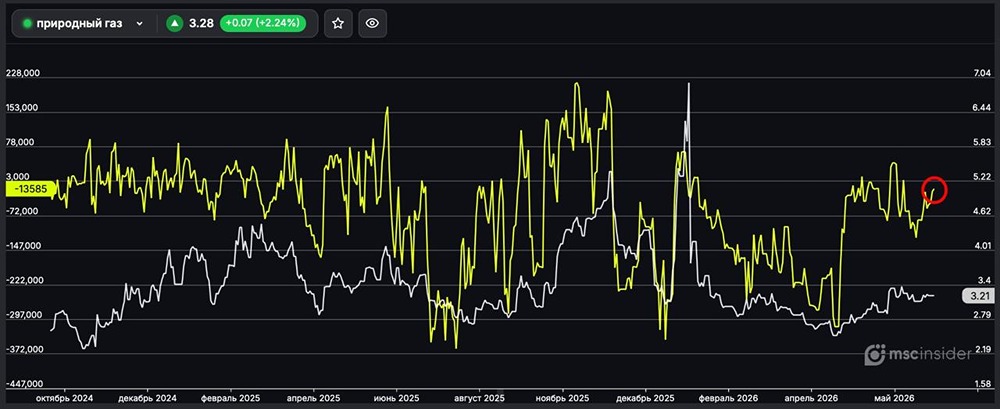Click the 3.21 price label on the right axis

[x=979, y=296]
